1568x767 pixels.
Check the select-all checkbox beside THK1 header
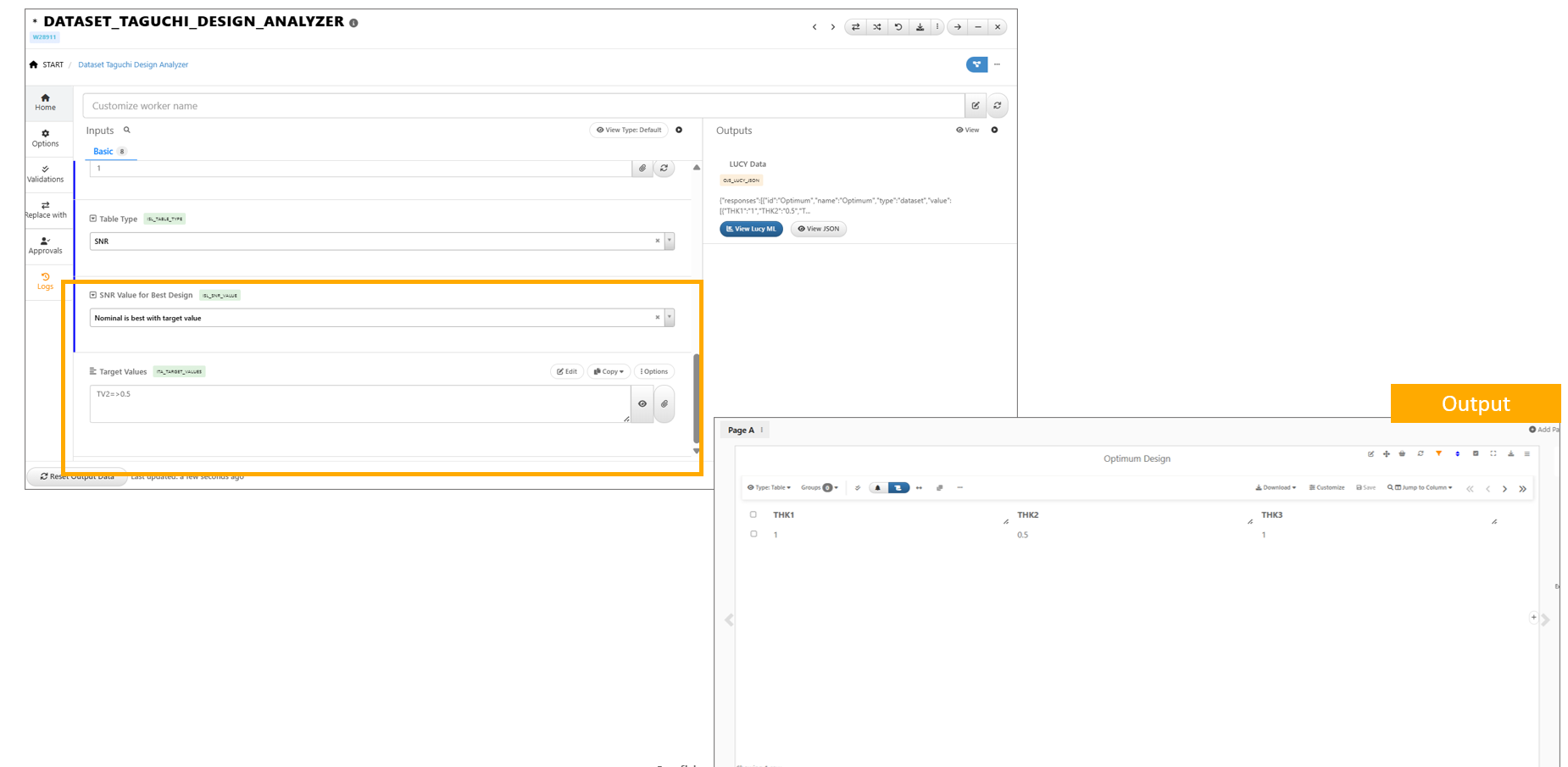coord(753,514)
